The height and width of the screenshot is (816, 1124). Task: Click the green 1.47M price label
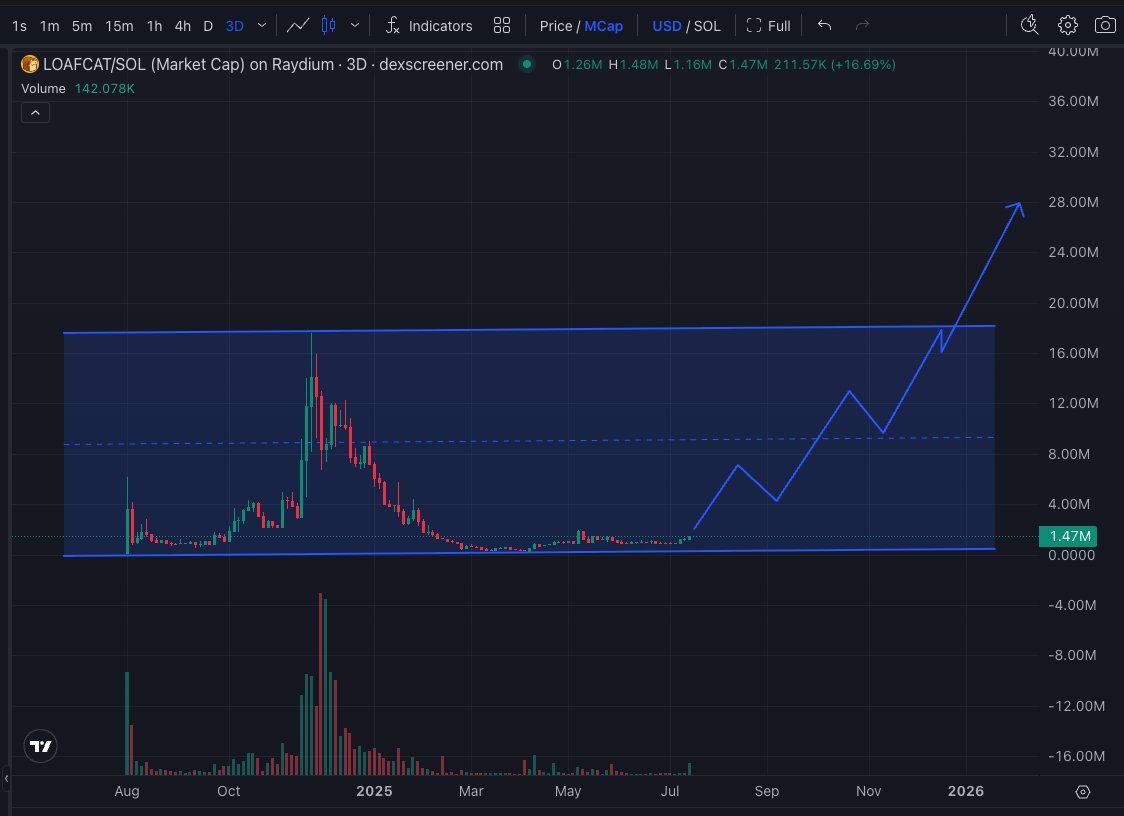pyautogui.click(x=1068, y=536)
